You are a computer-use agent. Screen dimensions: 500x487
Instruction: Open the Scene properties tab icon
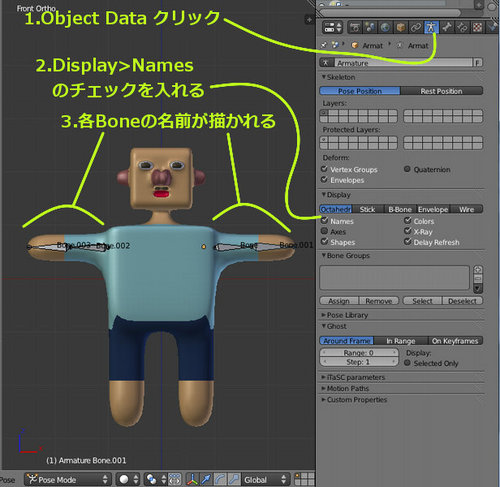370,28
